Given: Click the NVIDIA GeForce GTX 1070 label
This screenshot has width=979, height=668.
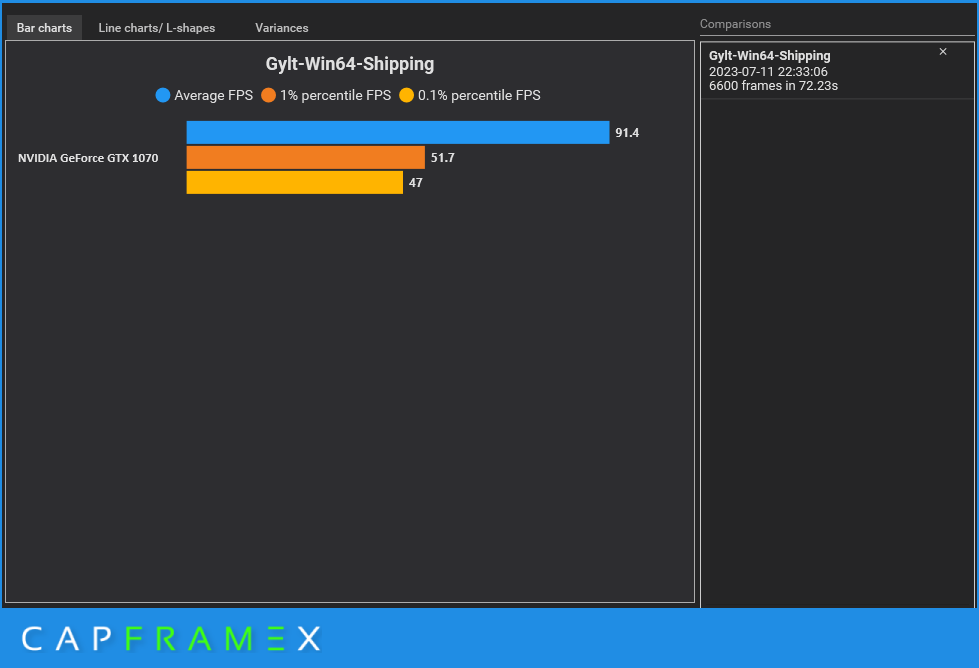Looking at the screenshot, I should [x=88, y=158].
